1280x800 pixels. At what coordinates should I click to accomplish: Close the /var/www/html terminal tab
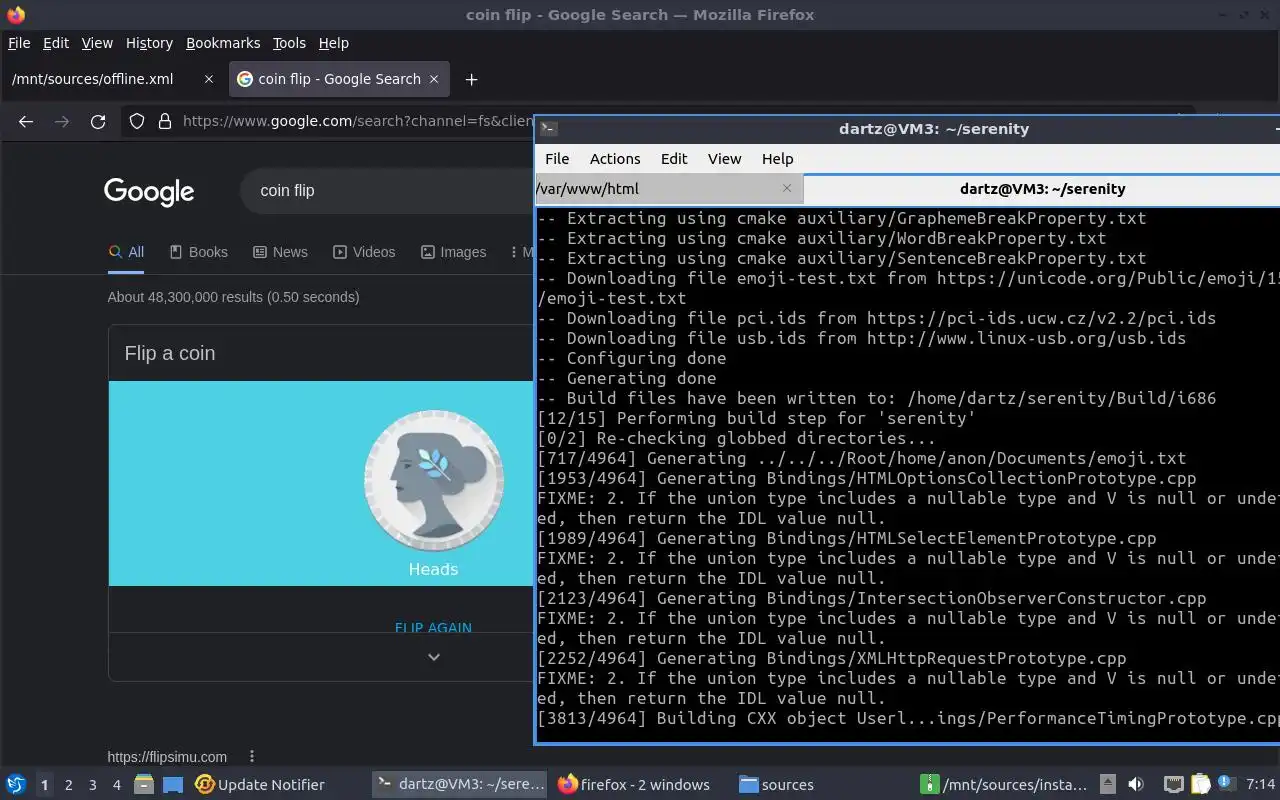tap(787, 188)
